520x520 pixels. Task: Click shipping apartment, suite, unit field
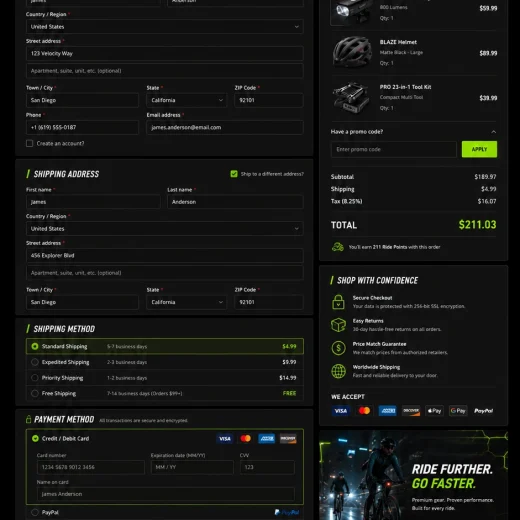(165, 273)
